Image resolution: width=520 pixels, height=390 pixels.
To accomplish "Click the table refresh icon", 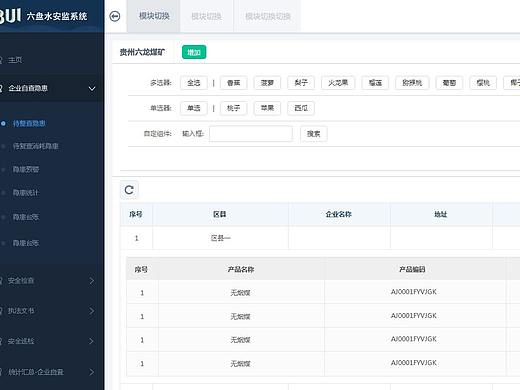I will point(129,190).
